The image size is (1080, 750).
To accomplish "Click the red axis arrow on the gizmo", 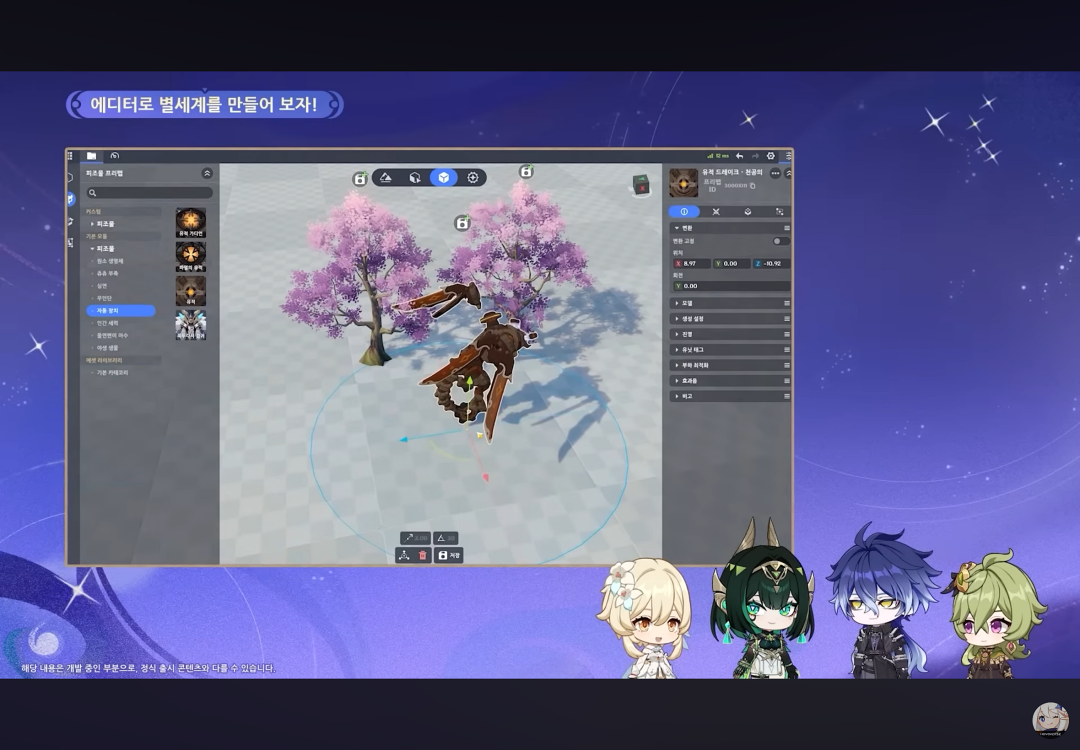I will pos(486,477).
